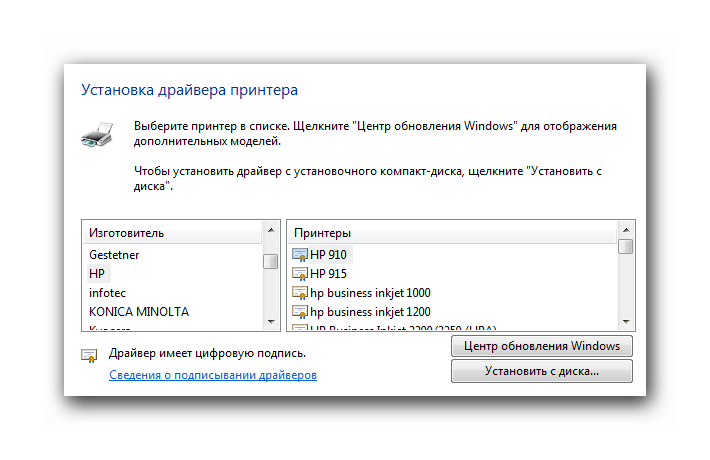Click the digital signature certificate icon below the lists
Image resolution: width=710 pixels, height=460 pixels.
pos(89,355)
